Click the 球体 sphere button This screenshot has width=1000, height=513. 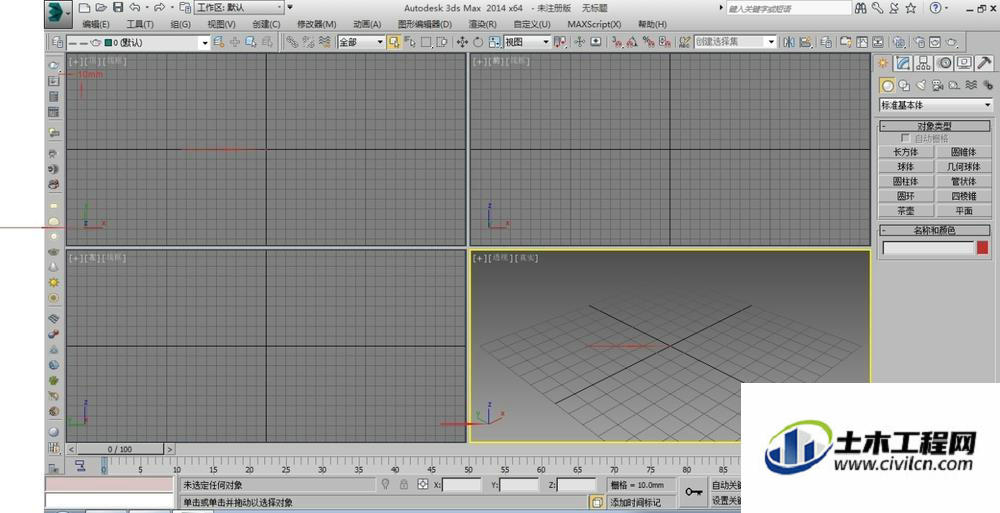(906, 167)
